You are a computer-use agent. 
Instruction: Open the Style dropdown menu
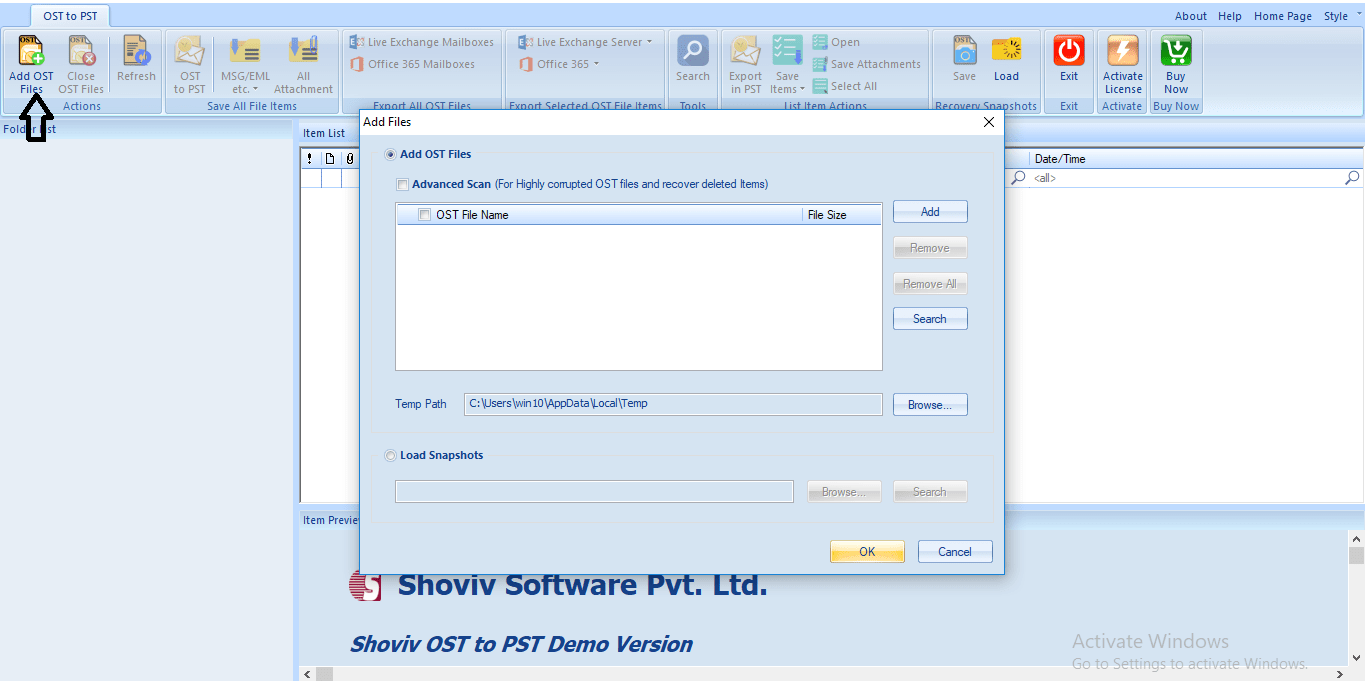(x=1340, y=16)
